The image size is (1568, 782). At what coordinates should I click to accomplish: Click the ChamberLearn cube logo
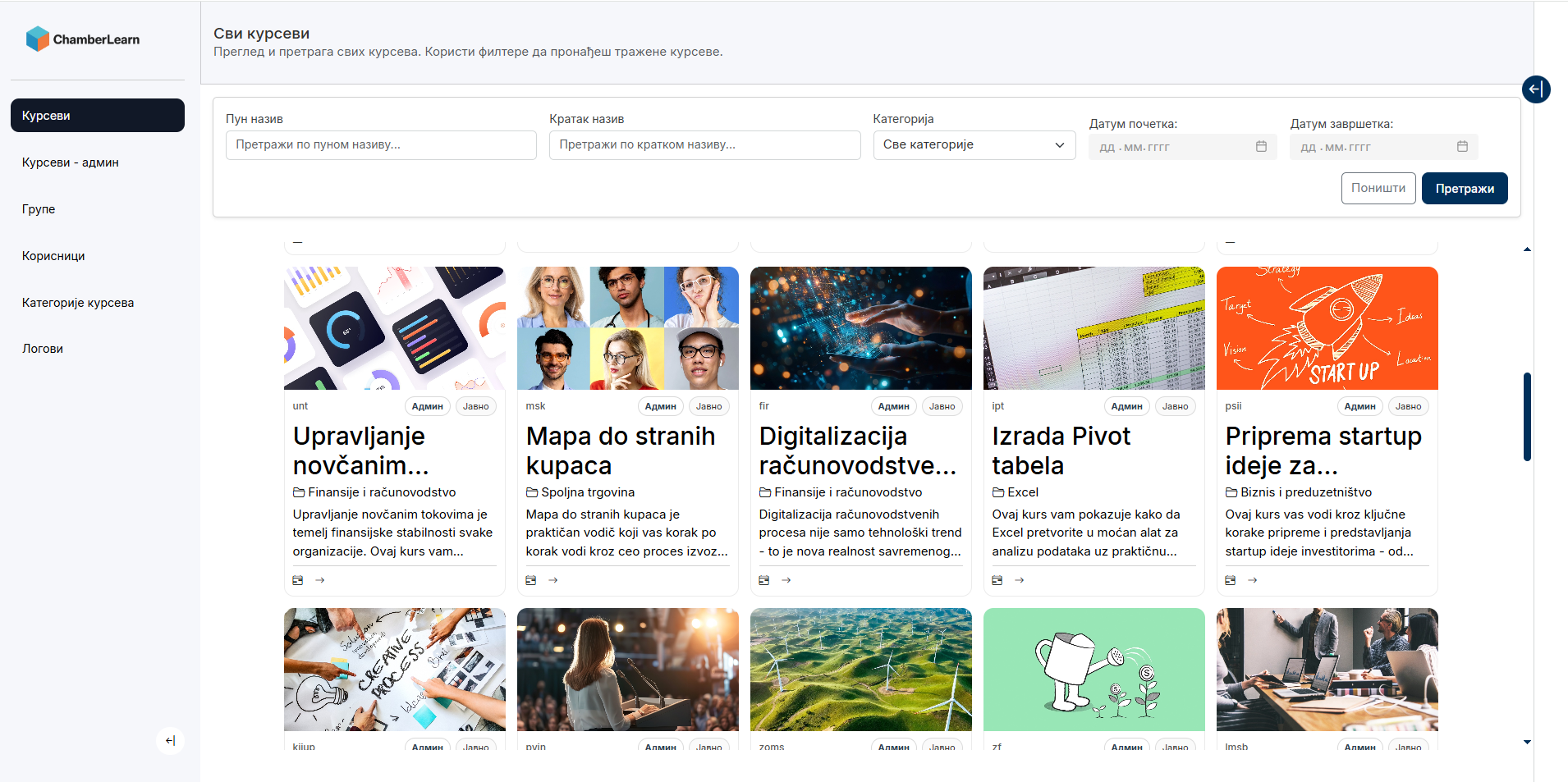(38, 39)
